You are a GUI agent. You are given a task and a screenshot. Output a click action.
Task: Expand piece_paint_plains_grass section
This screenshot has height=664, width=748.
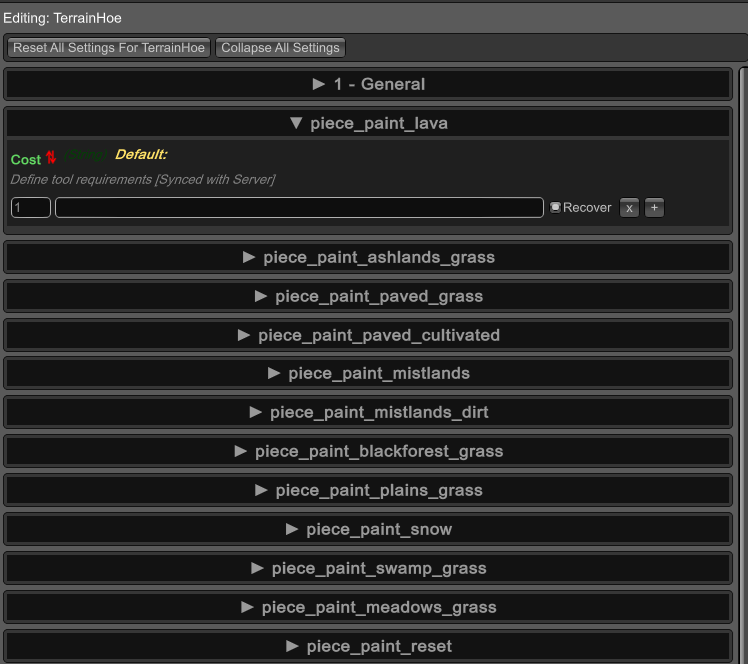point(368,490)
